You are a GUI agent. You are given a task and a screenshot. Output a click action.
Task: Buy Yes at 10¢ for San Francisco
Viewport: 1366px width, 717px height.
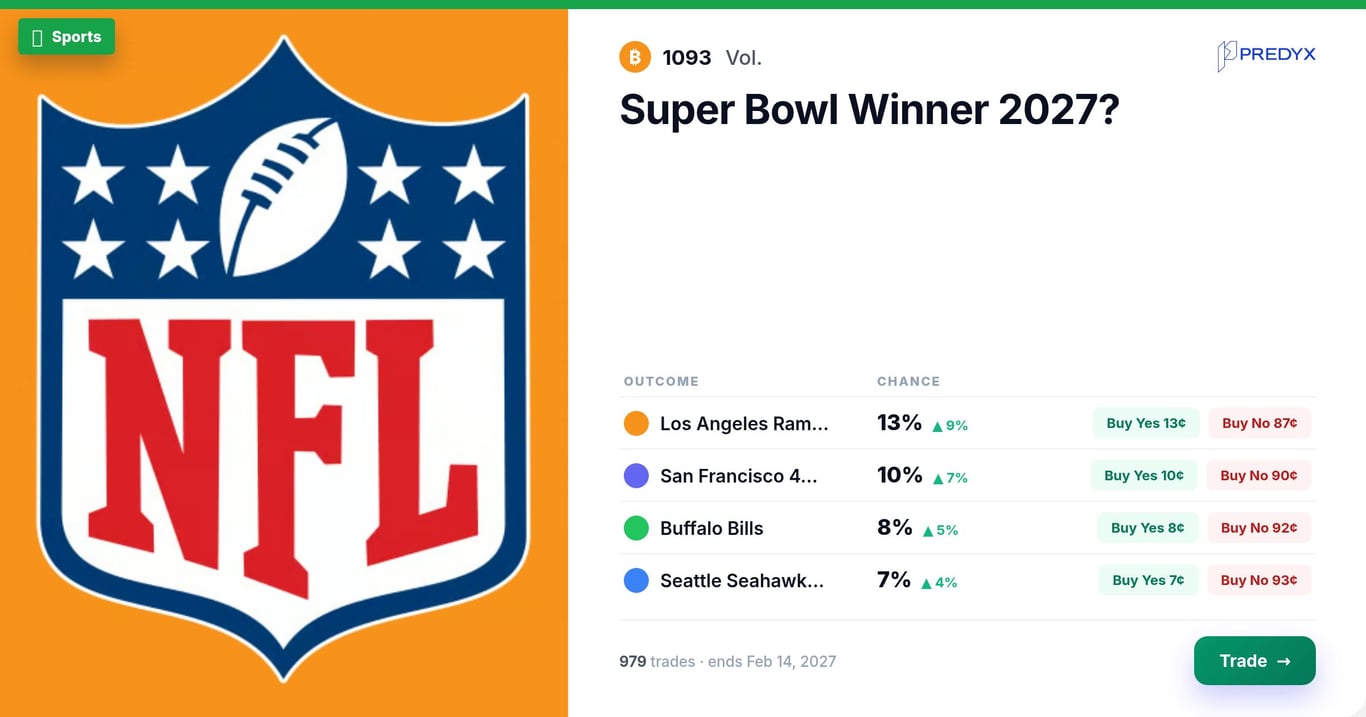click(x=1144, y=475)
